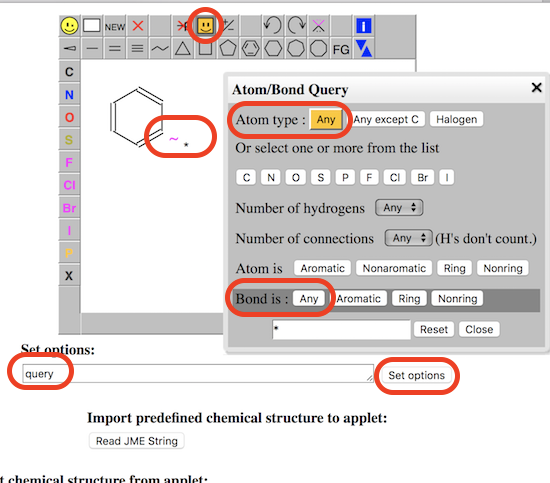The width and height of the screenshot is (550, 483).
Task: Select the plain hexagon ring tool
Action: [273, 48]
